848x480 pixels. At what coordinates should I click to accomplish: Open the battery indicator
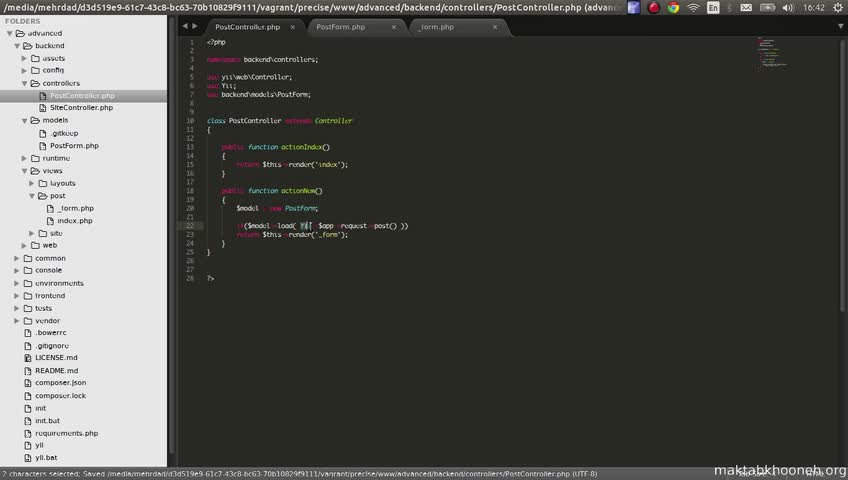[767, 8]
